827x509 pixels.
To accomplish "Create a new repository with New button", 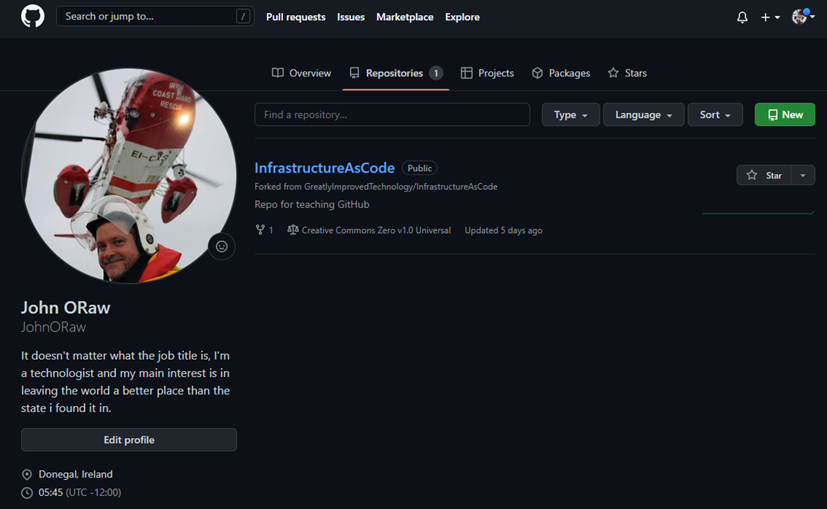I will (x=785, y=114).
